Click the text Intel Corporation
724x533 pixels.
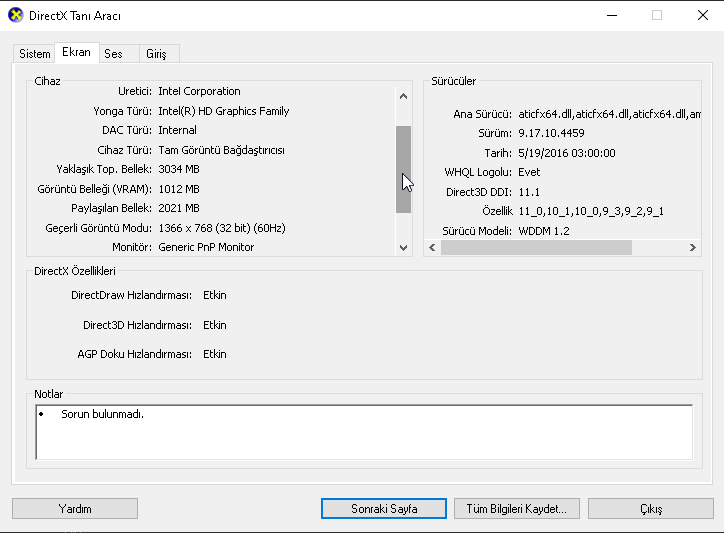(199, 91)
